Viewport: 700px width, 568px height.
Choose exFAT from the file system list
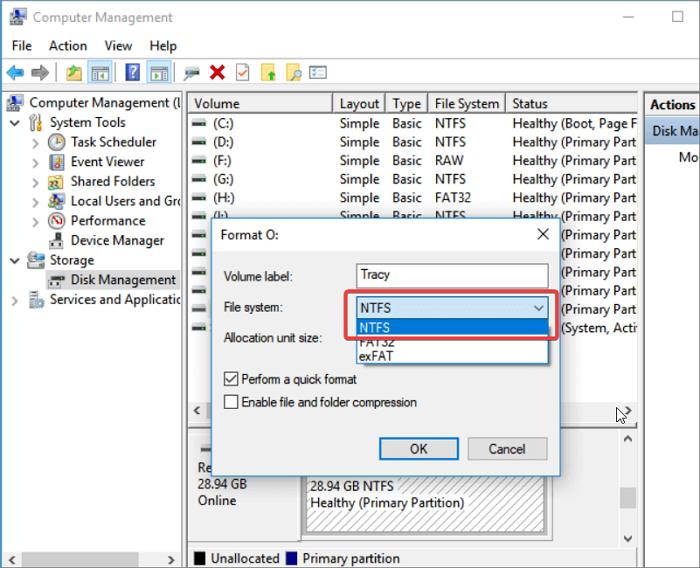click(376, 356)
